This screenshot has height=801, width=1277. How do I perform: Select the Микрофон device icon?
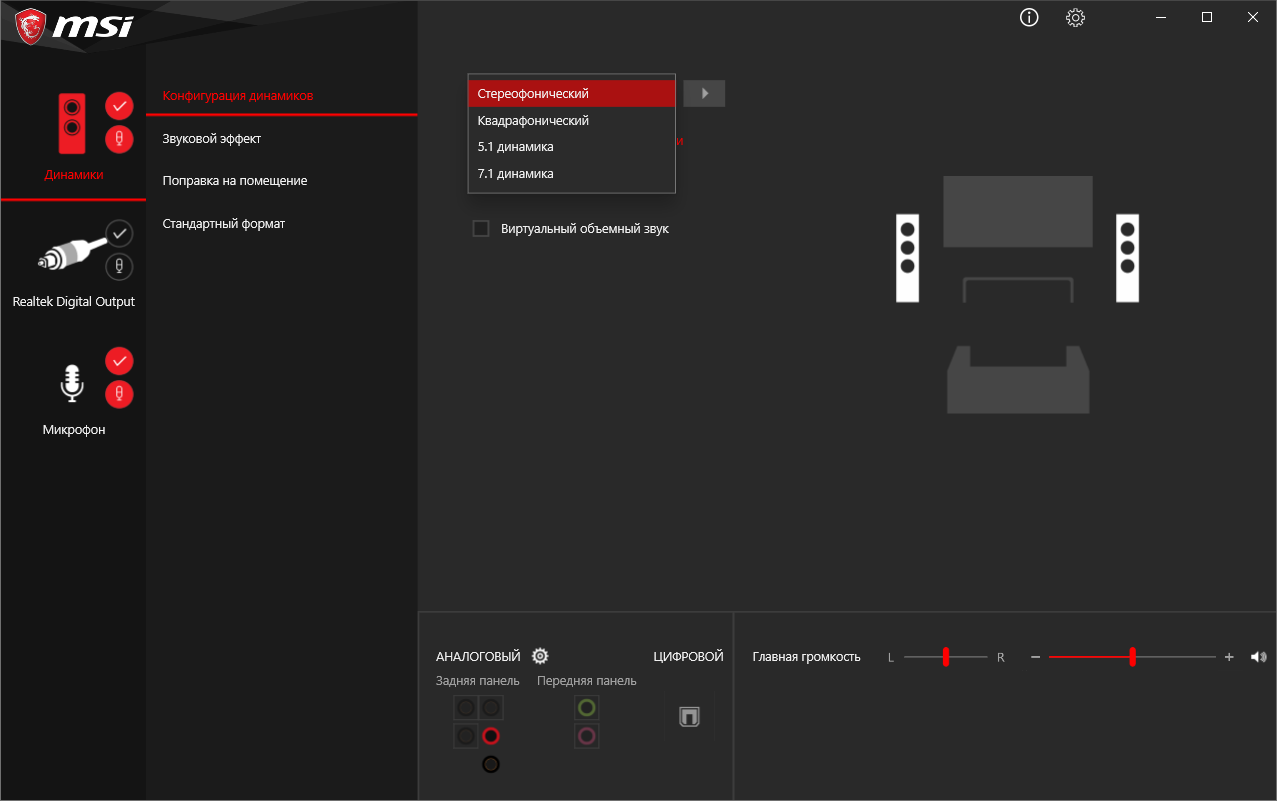pyautogui.click(x=71, y=384)
